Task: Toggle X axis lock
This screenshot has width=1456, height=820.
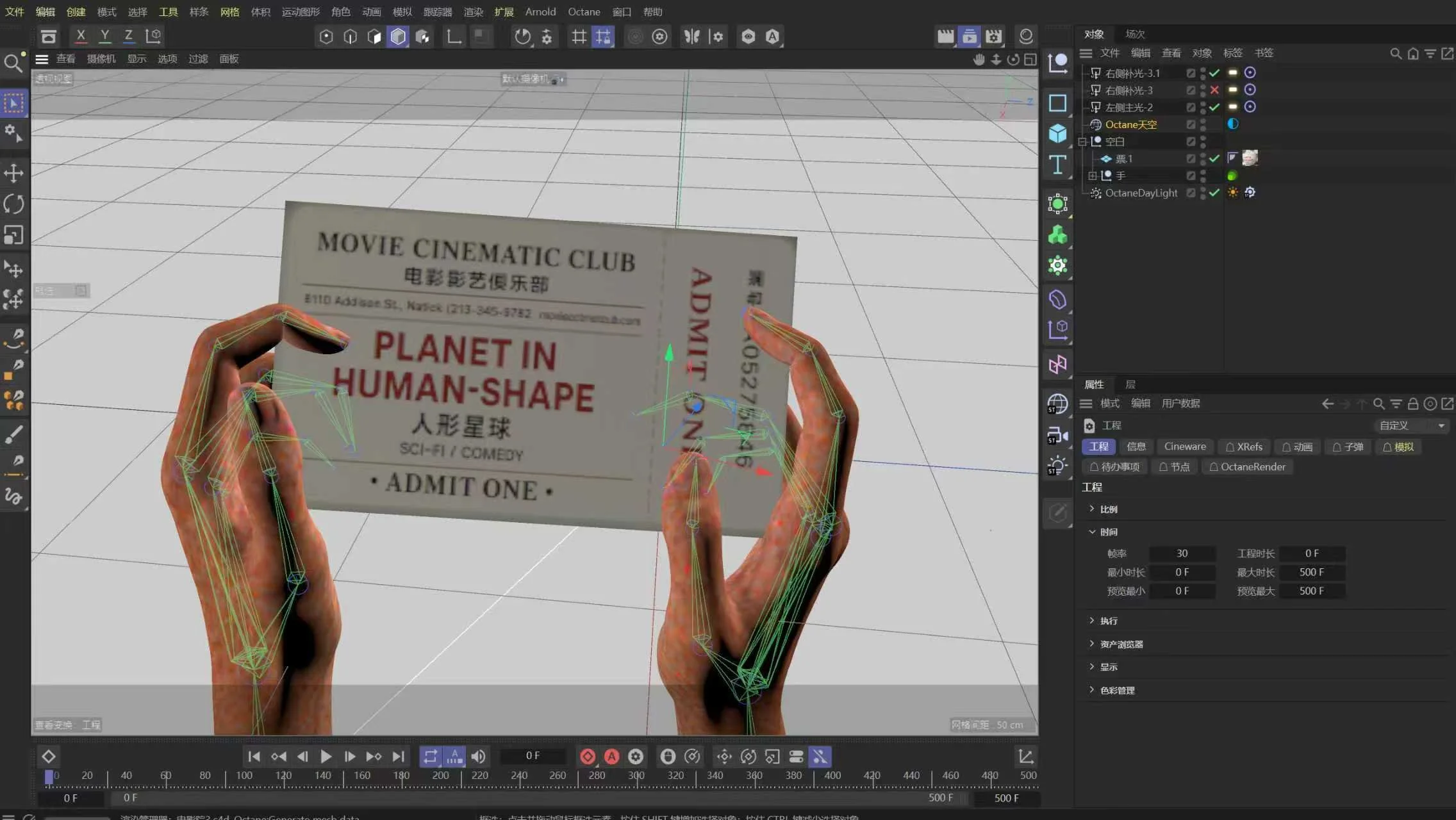Action: 80,36
